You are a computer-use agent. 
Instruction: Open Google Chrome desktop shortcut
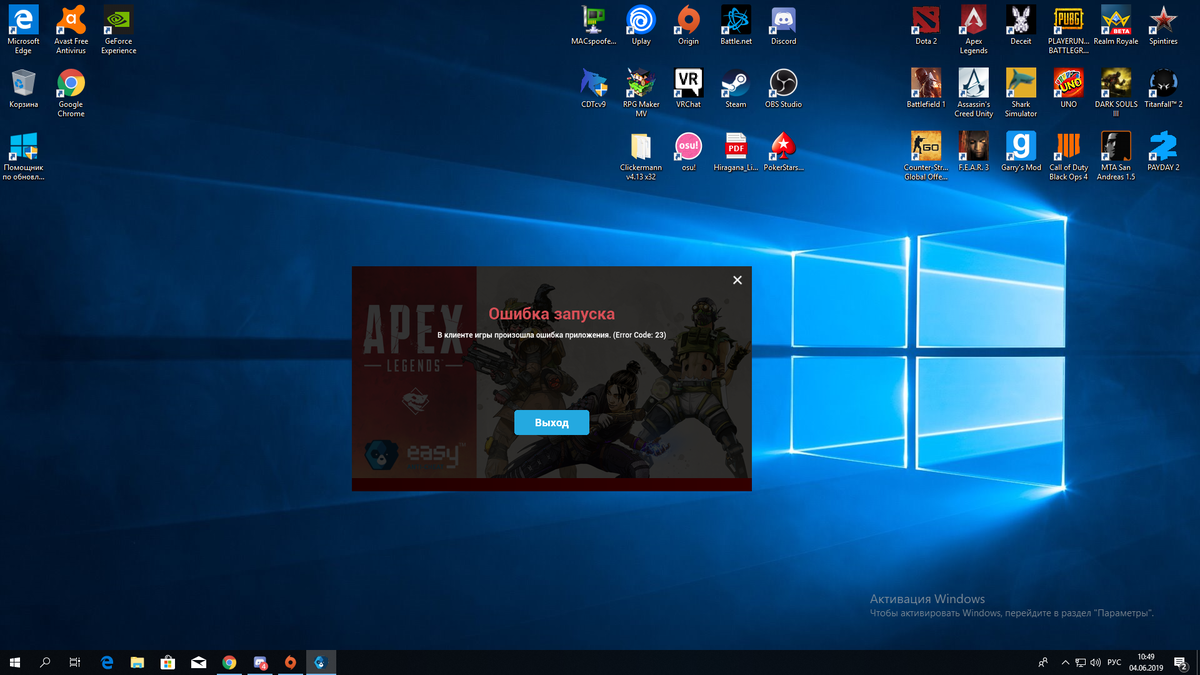pos(71,93)
